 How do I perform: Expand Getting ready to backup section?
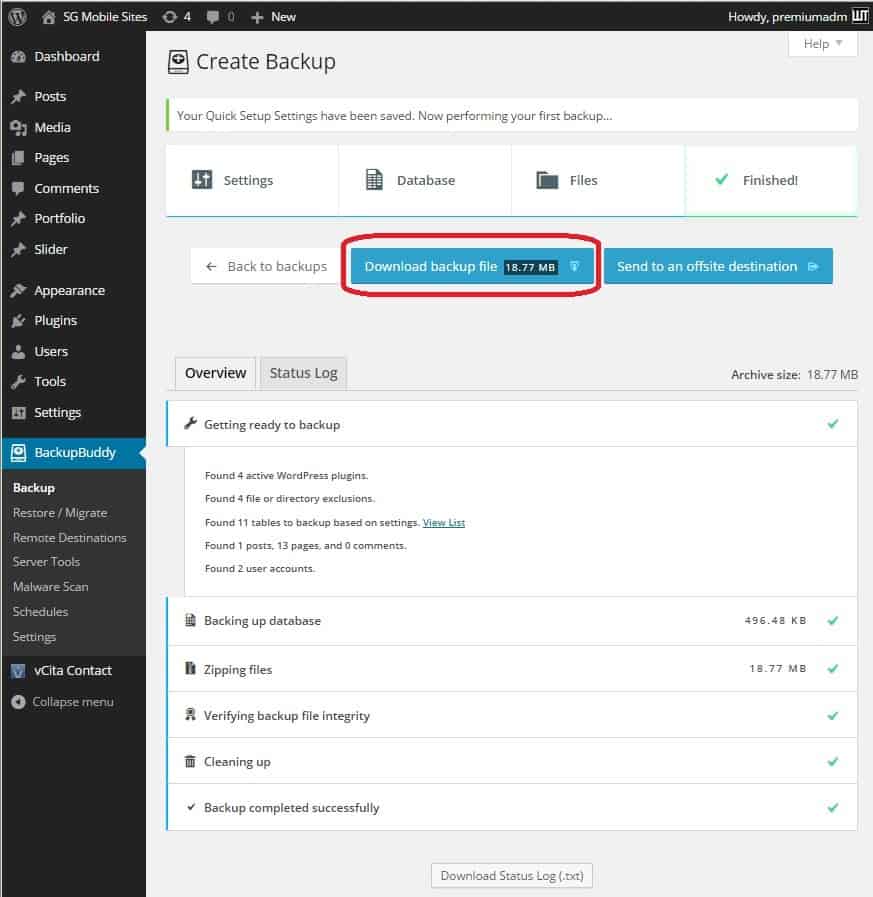coord(512,424)
